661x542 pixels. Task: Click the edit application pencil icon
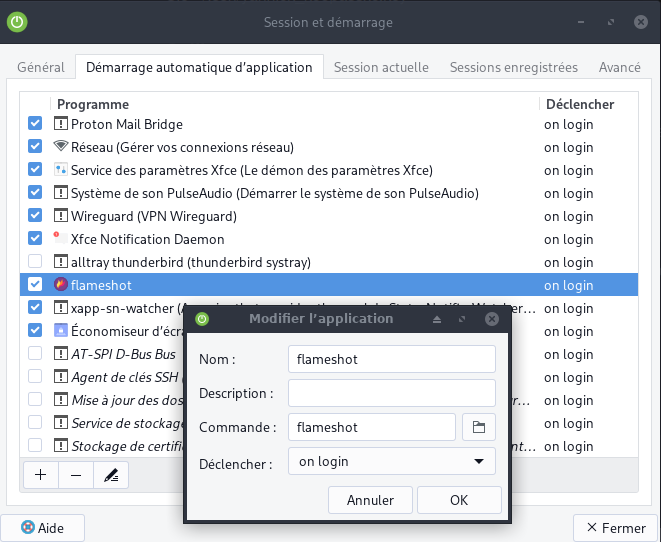coord(110,476)
